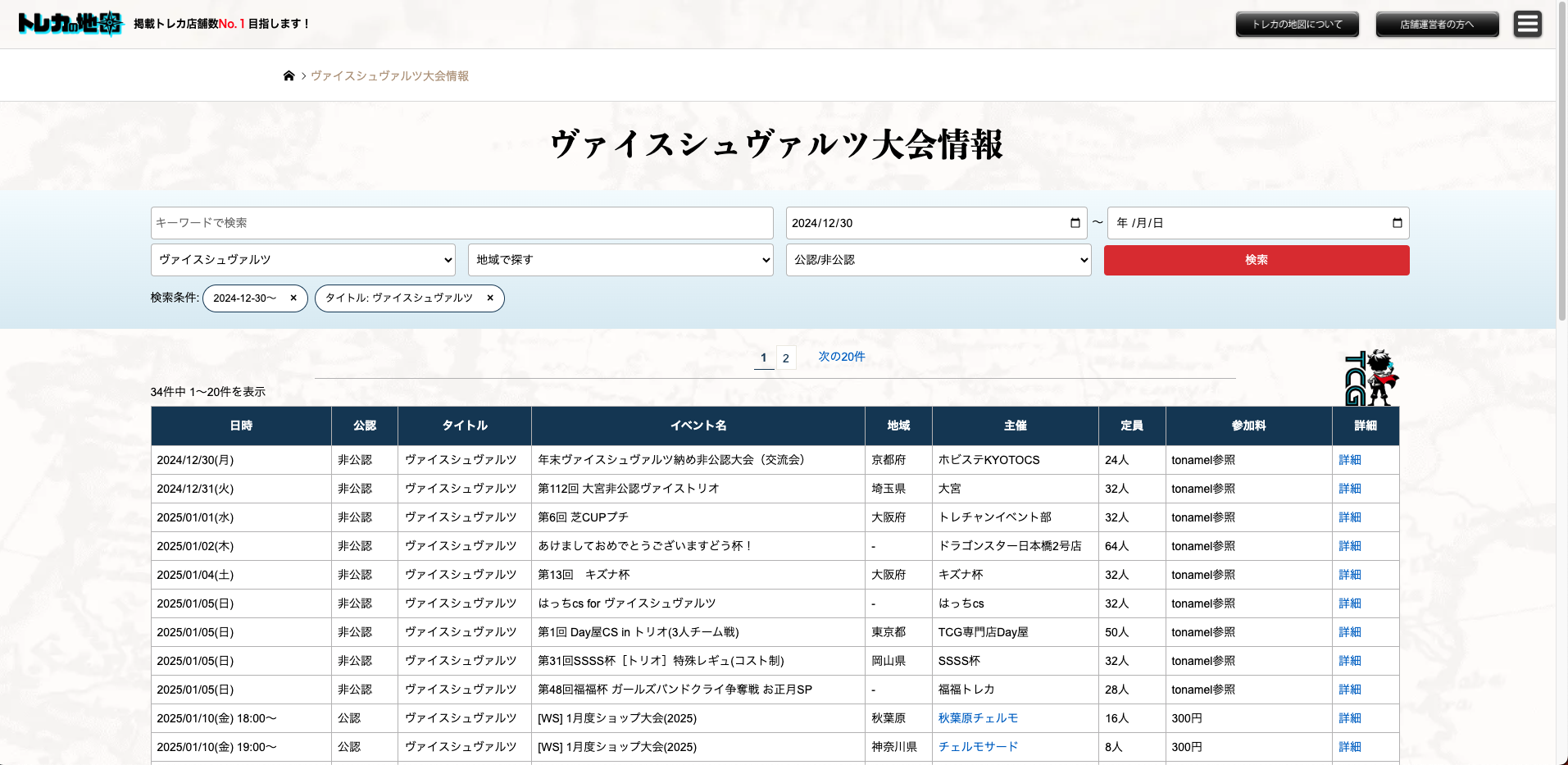Go to results page 2
This screenshot has width=1568, height=765.
point(785,358)
